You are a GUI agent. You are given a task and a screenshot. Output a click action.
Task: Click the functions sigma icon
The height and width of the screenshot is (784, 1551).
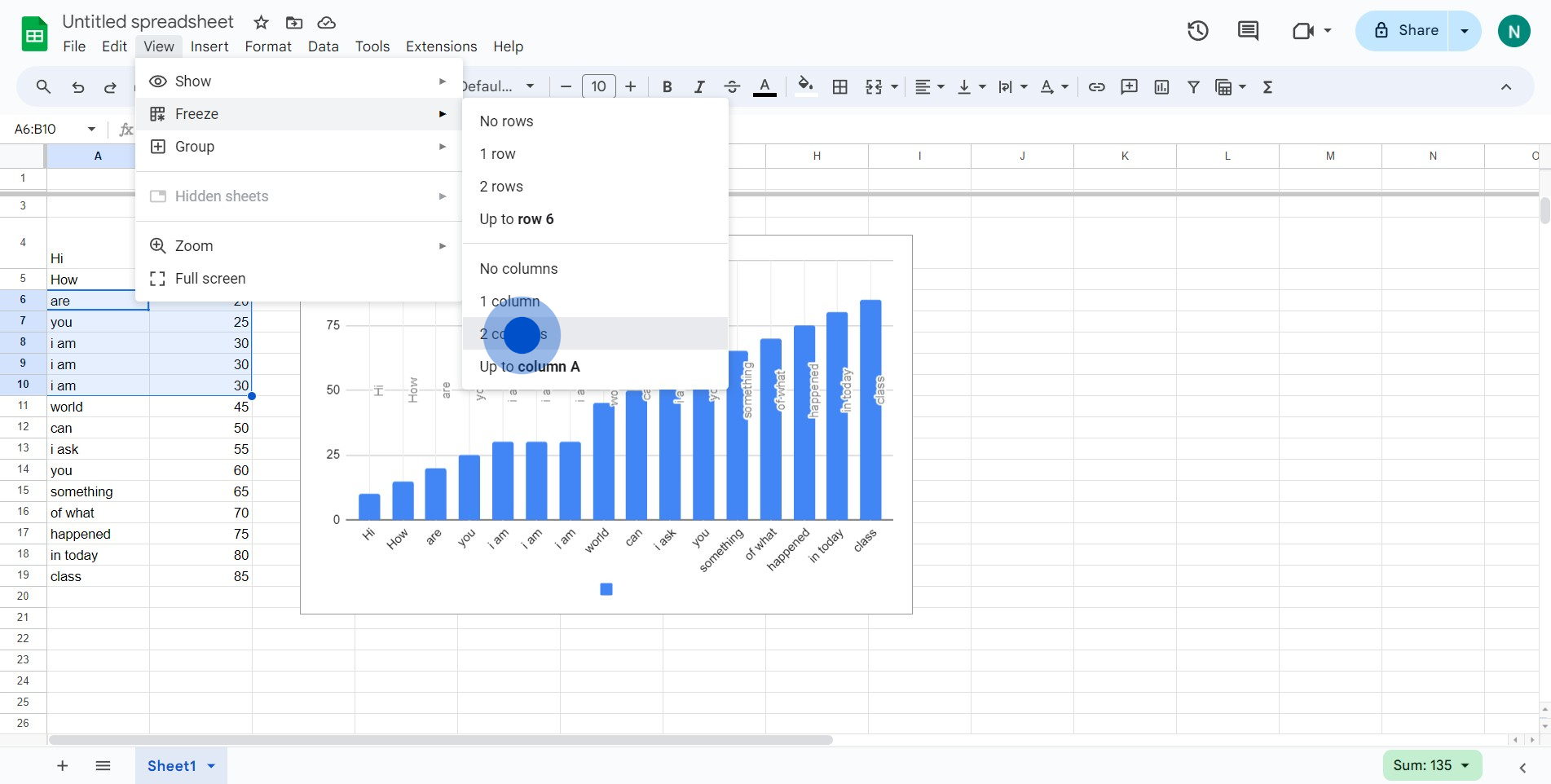pos(1267,87)
